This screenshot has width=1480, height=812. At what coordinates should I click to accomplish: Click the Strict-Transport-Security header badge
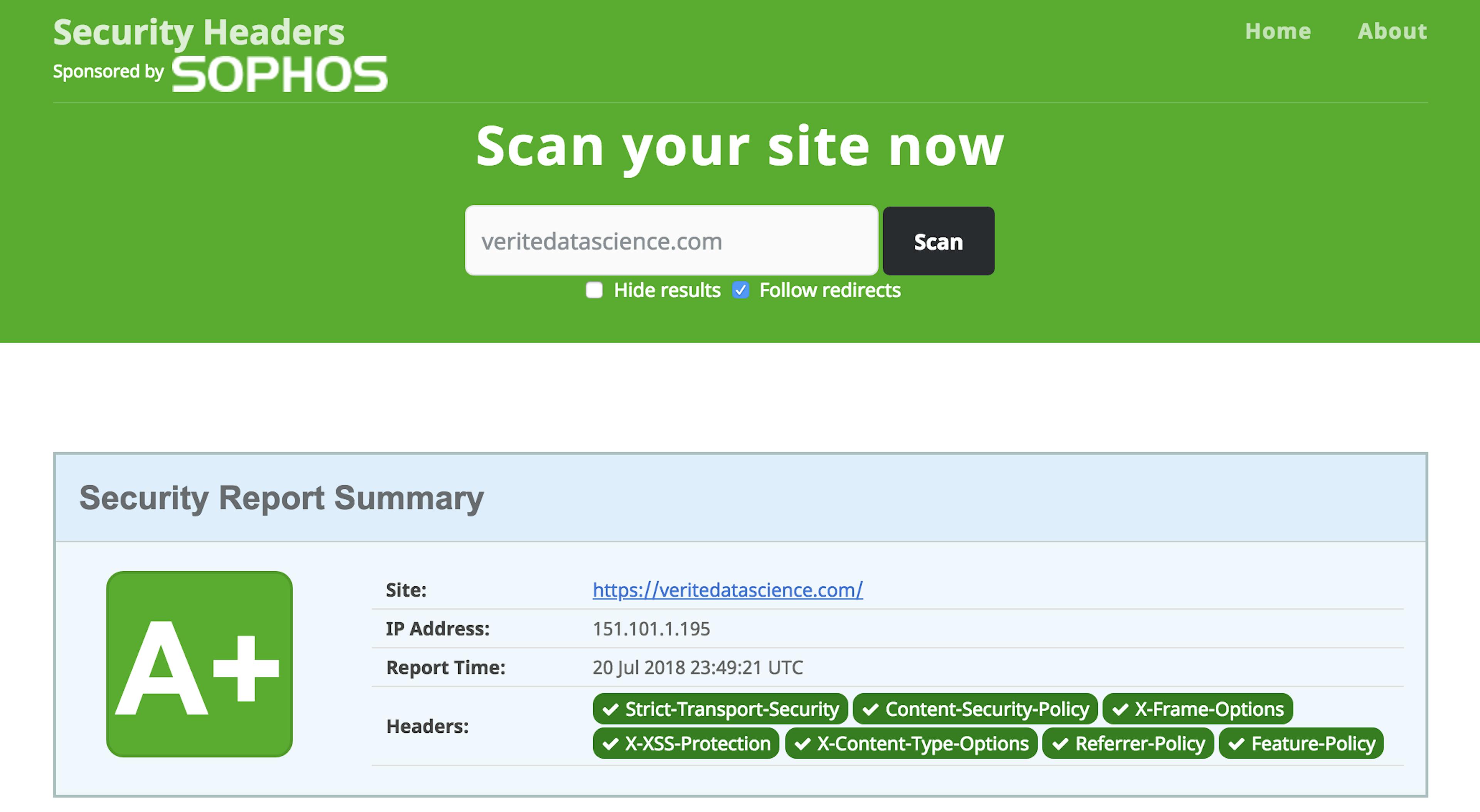[x=720, y=709]
